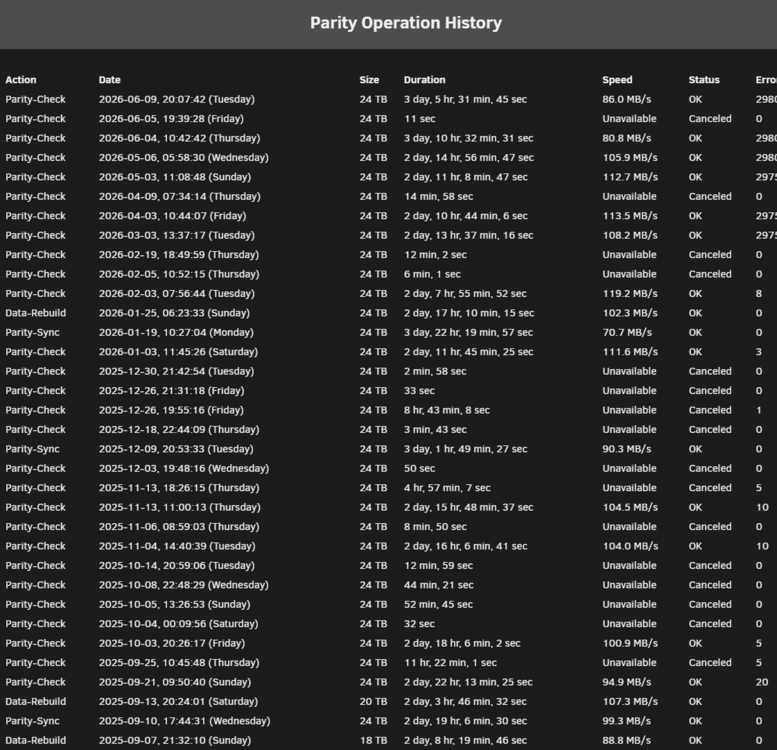Click the Status column header
The image size is (777, 750).
[x=704, y=80]
